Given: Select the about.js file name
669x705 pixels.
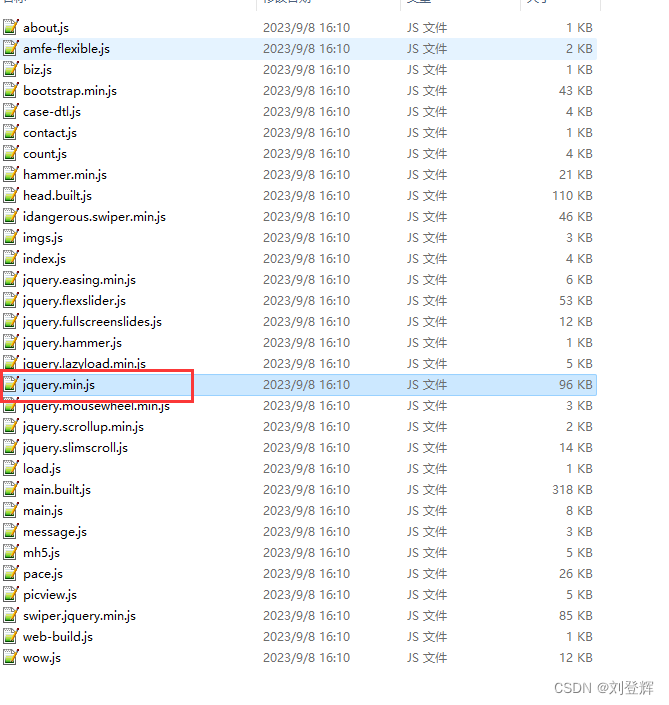Looking at the screenshot, I should click(x=46, y=28).
